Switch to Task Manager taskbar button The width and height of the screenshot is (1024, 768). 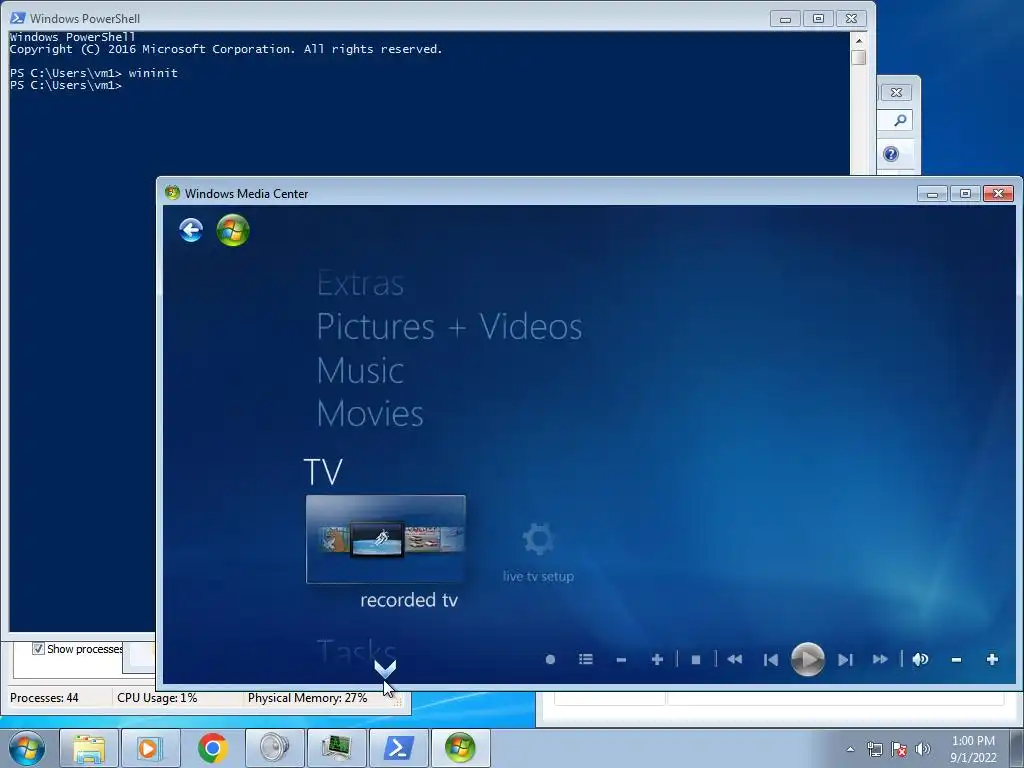(336, 748)
